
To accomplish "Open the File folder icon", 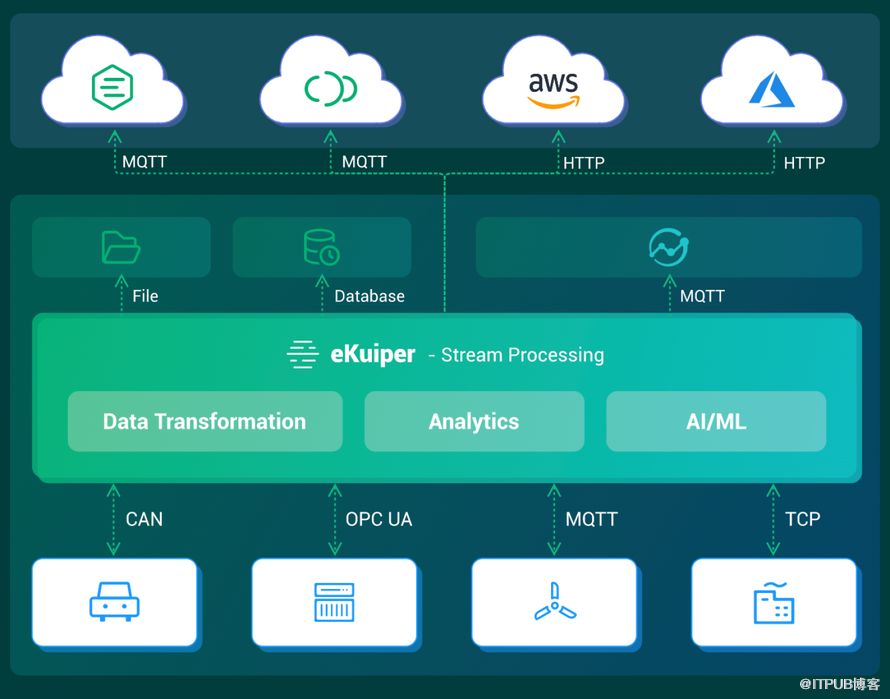I will point(121,247).
